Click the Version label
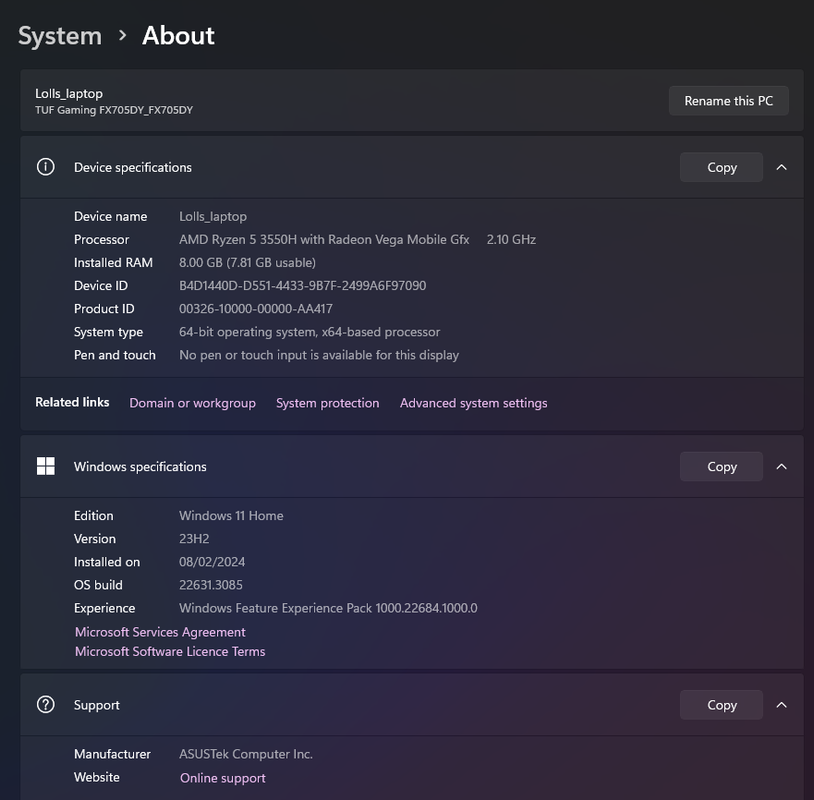Viewport: 814px width, 800px height. pos(95,538)
